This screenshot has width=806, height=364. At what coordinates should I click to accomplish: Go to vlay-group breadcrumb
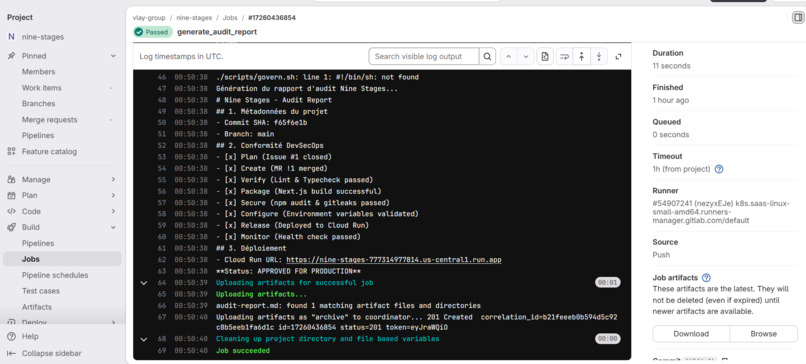click(149, 17)
